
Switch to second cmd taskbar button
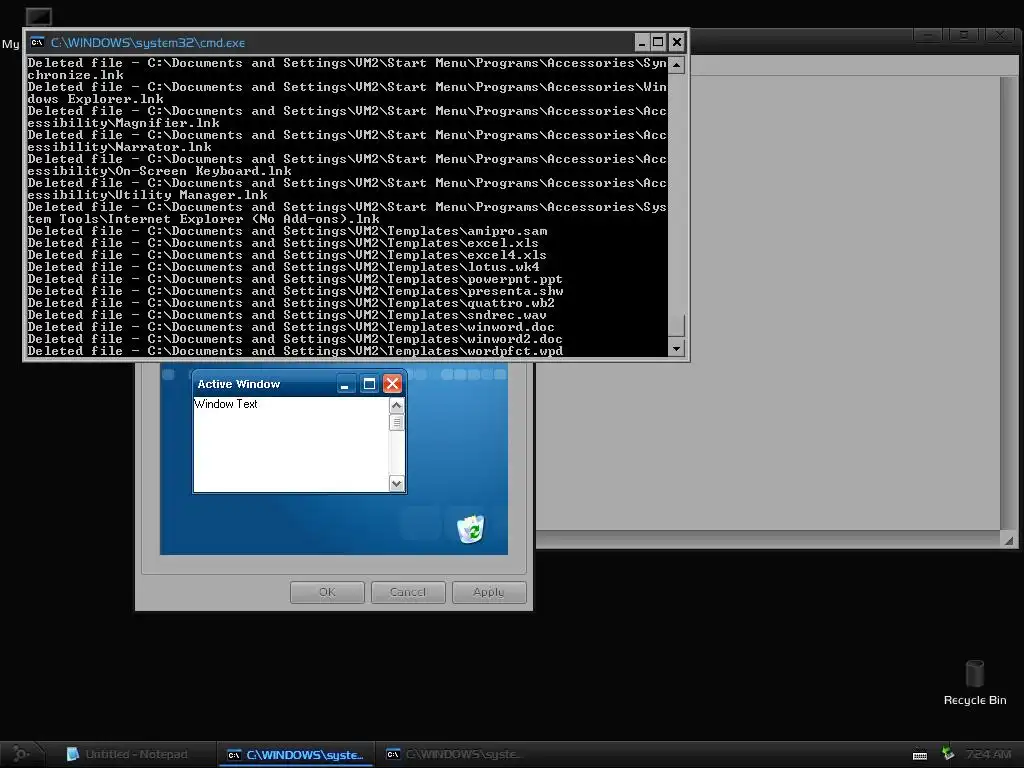(453, 754)
